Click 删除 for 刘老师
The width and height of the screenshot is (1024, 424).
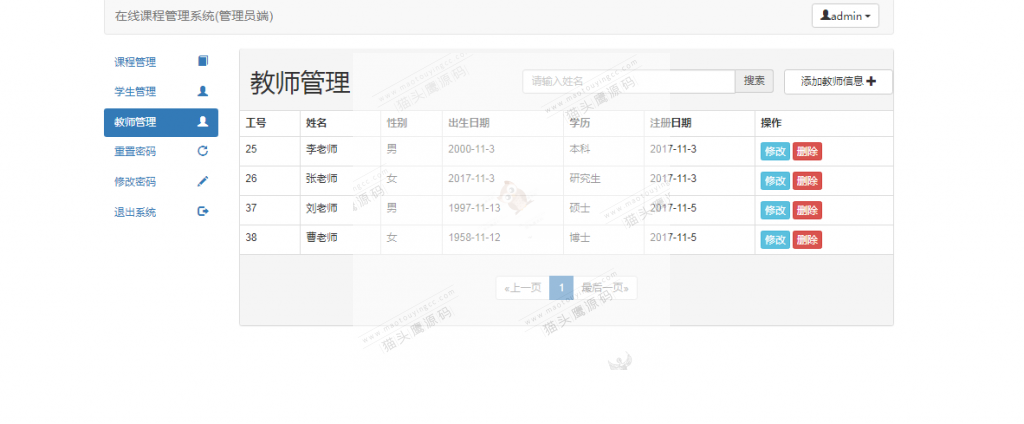807,210
